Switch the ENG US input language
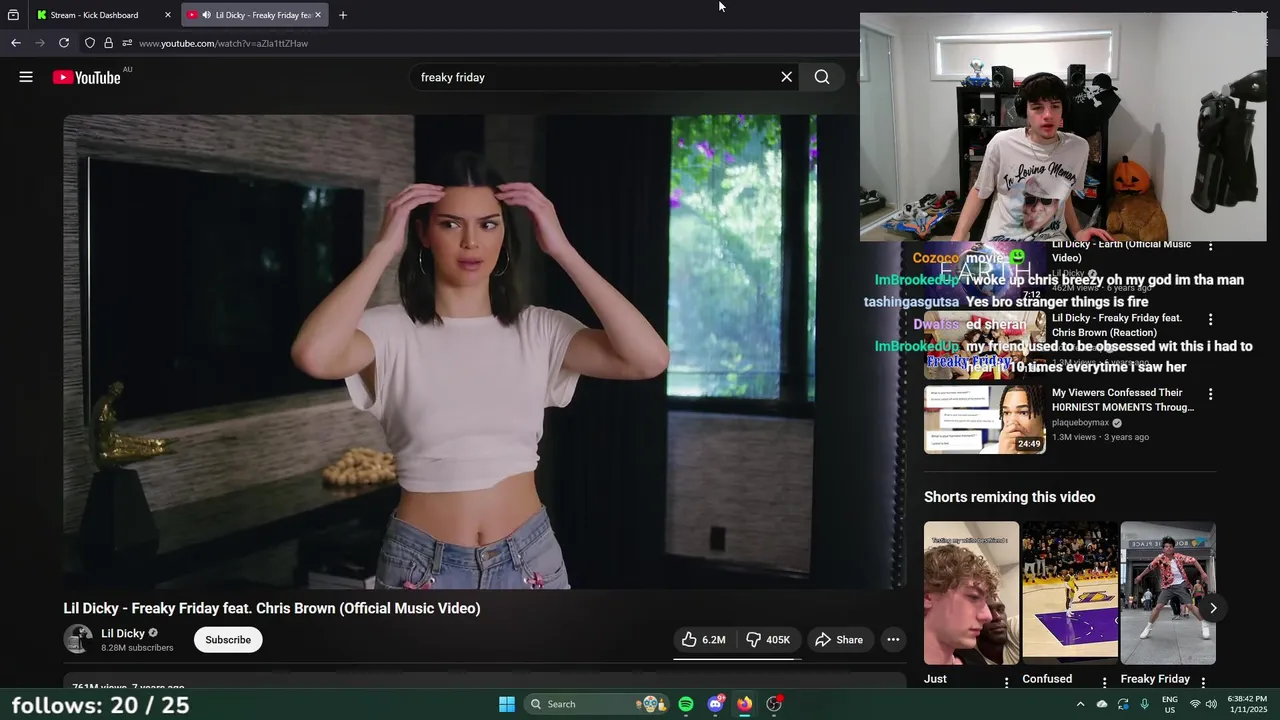The width and height of the screenshot is (1280, 720). pos(1170,704)
